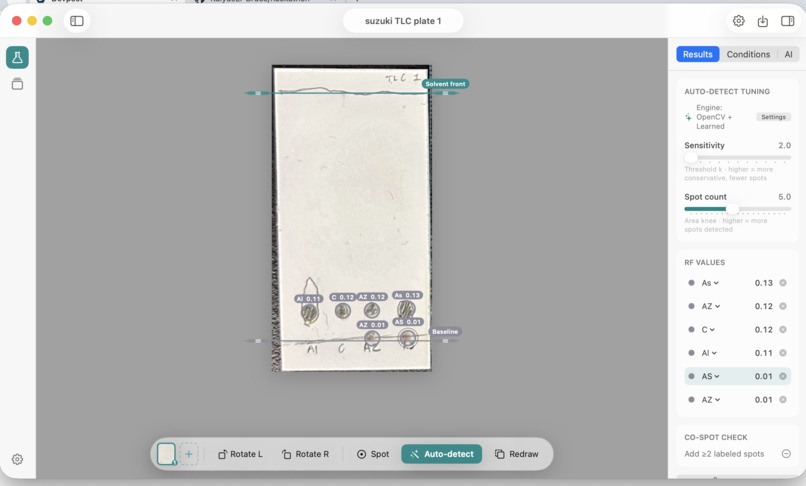Collapse the Co-spot check section
This screenshot has width=806, height=486.
point(786,454)
